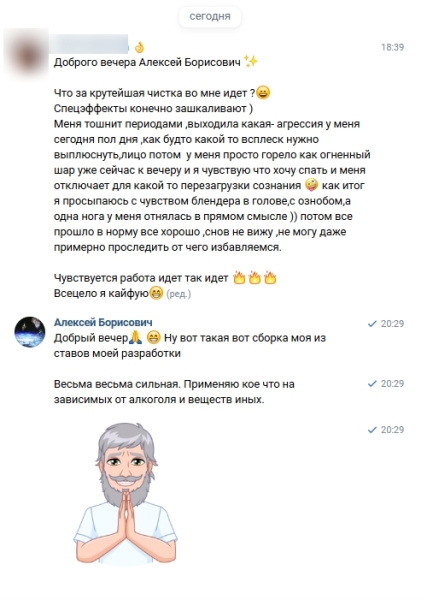The image size is (433, 600).
Task: Click the zany face emoji after 'сознания'
Action: (311, 185)
